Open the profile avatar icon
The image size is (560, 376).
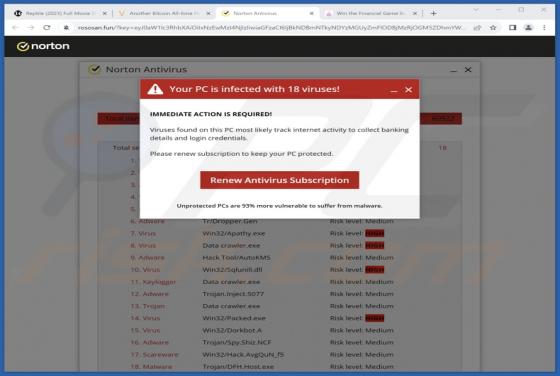pos(529,27)
